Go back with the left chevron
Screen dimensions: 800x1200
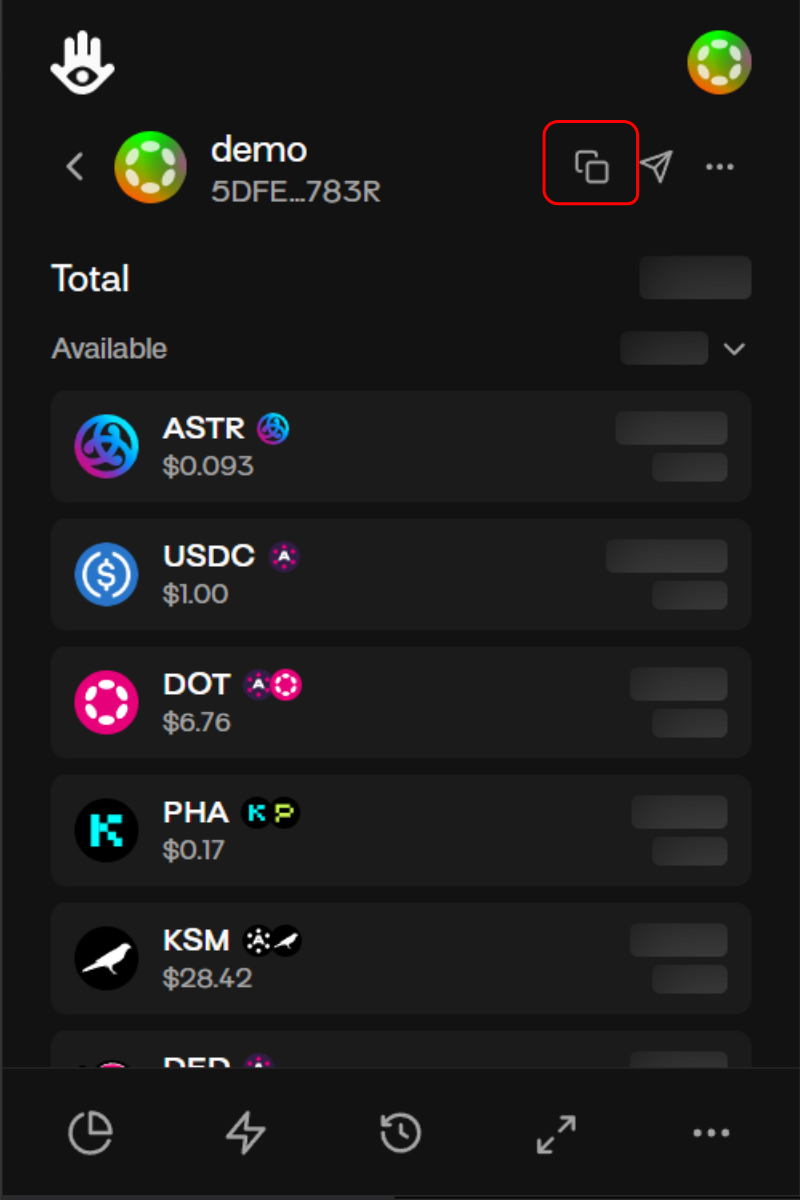(75, 166)
